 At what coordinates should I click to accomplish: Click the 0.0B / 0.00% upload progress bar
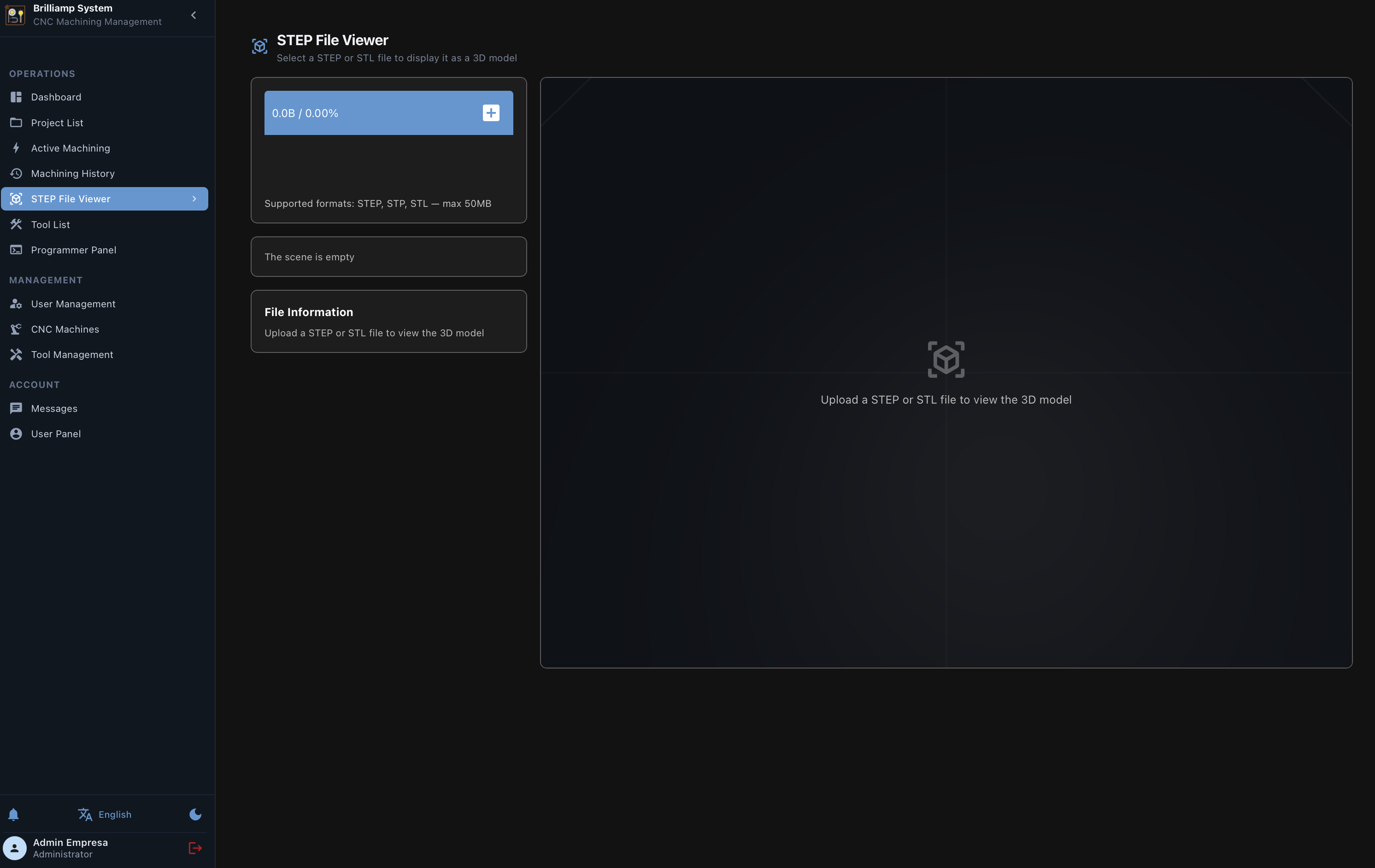(x=388, y=113)
